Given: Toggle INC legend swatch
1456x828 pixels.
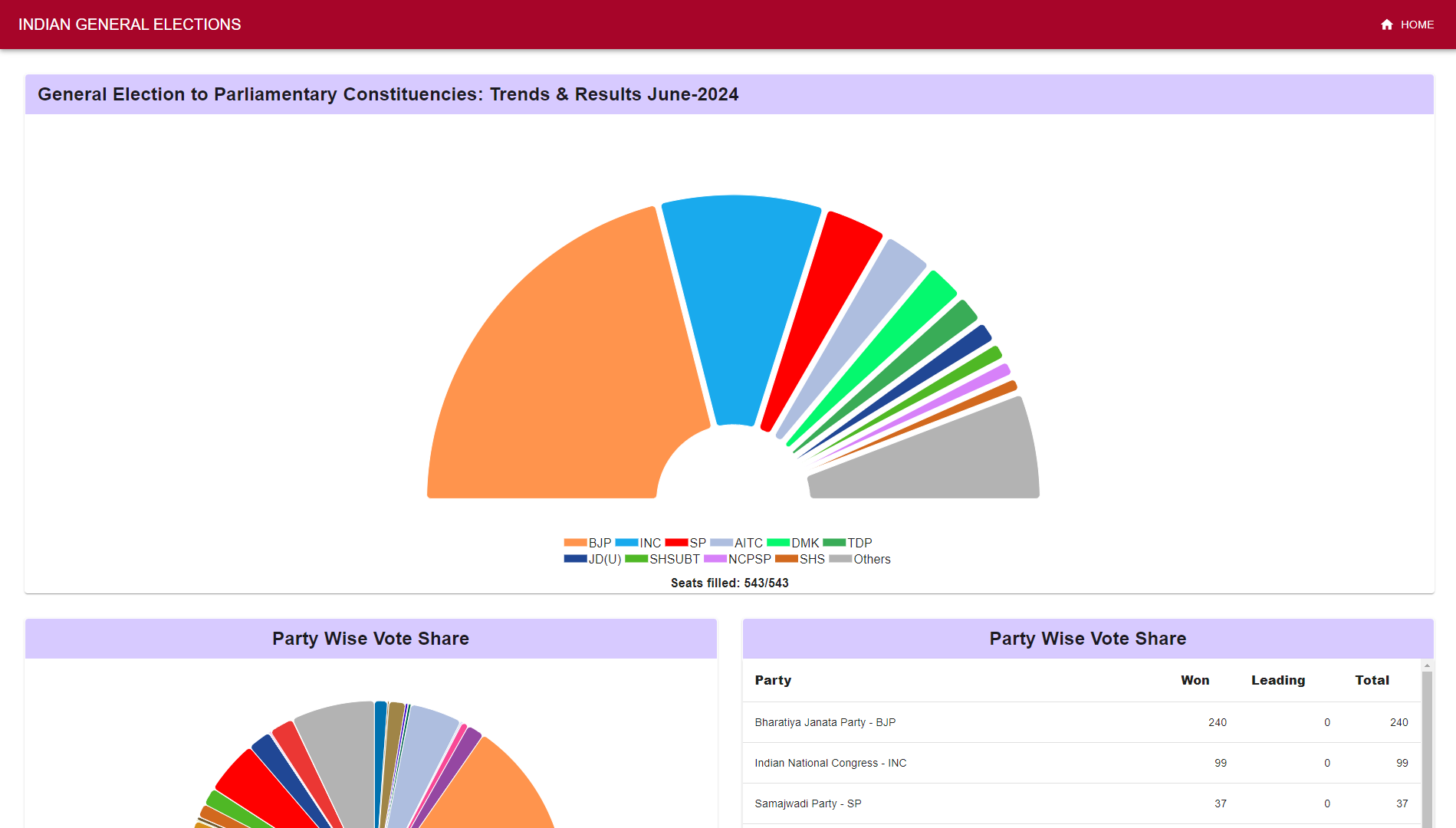Looking at the screenshot, I should pos(626,543).
